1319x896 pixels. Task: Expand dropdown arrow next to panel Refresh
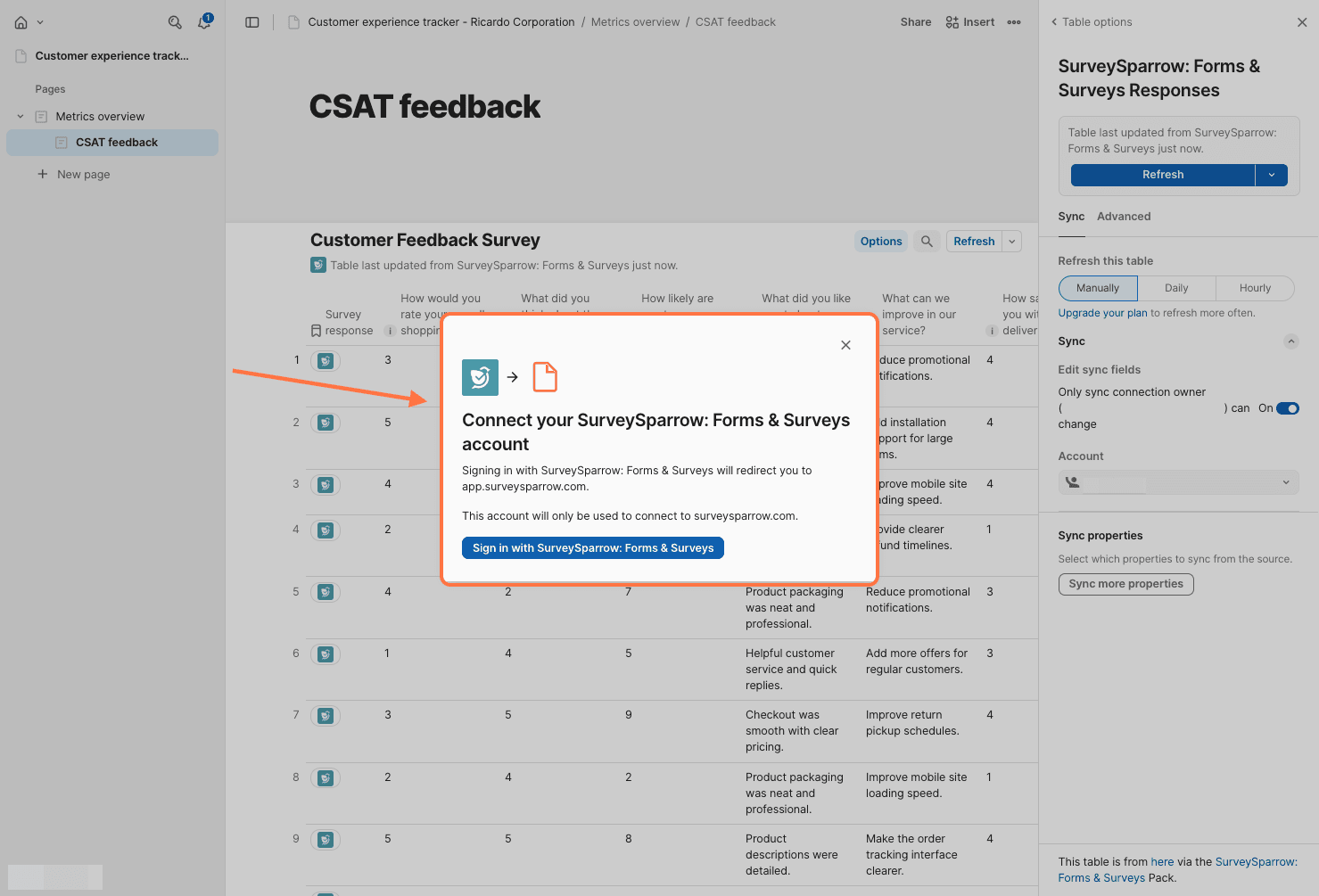click(x=1271, y=175)
